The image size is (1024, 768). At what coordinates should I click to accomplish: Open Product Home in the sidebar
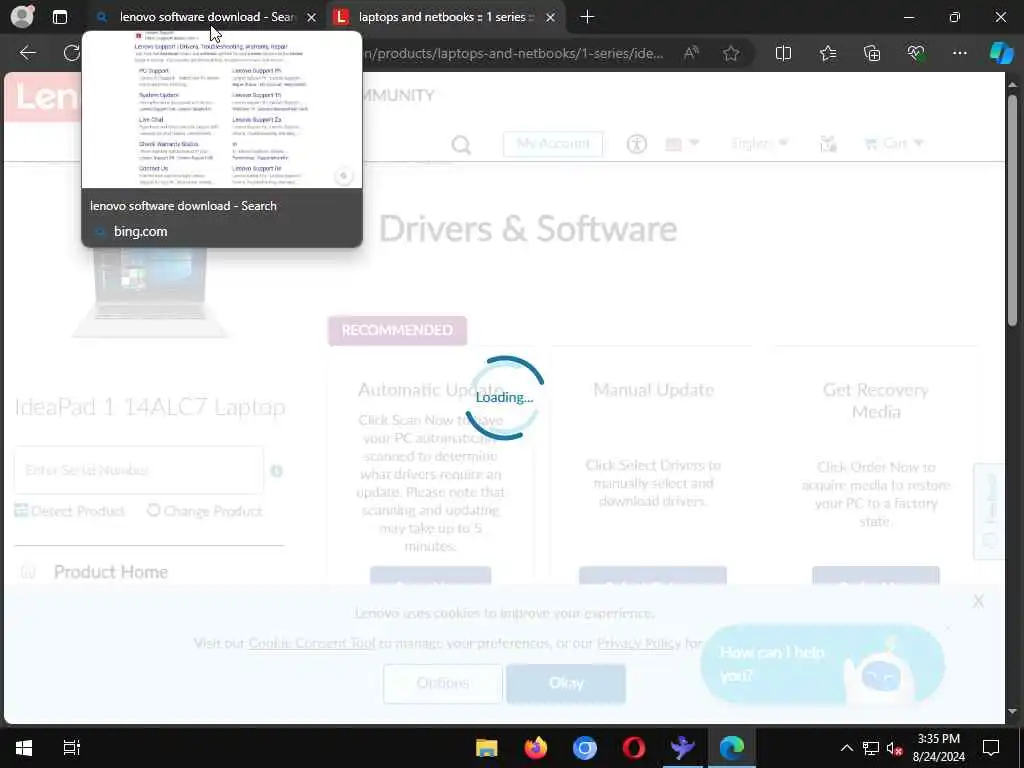(110, 572)
